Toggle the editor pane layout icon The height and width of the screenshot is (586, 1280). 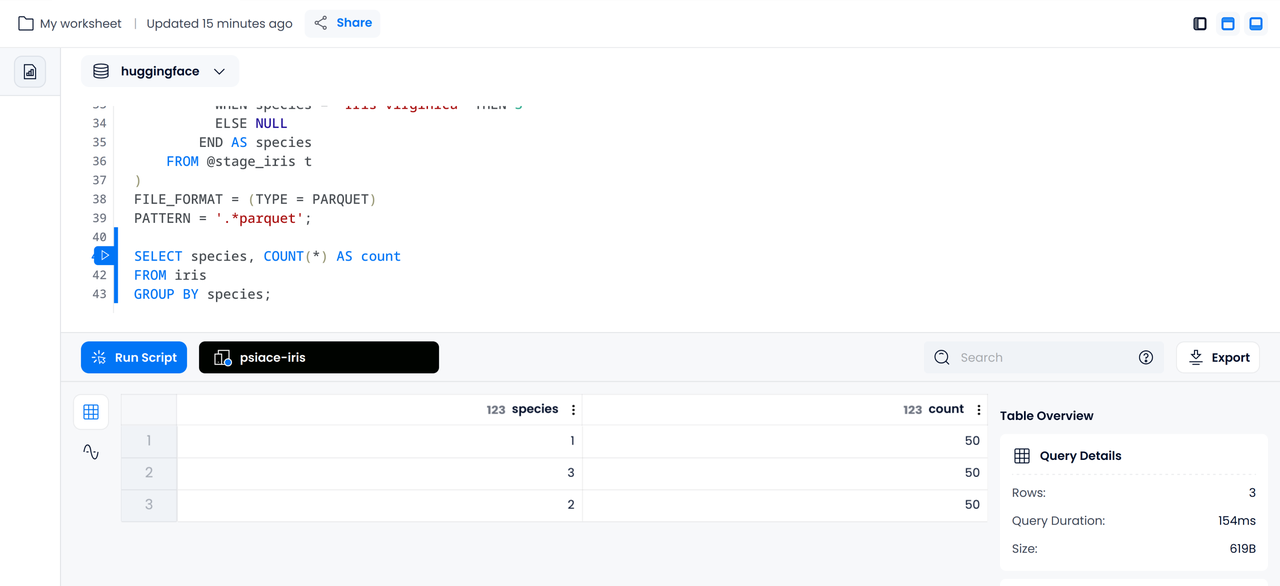click(1228, 23)
